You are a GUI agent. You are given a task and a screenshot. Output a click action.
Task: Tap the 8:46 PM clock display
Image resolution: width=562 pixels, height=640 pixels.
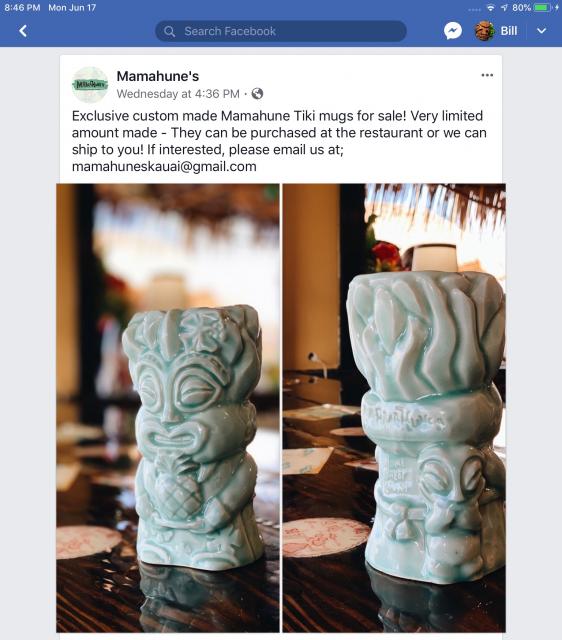click(22, 7)
